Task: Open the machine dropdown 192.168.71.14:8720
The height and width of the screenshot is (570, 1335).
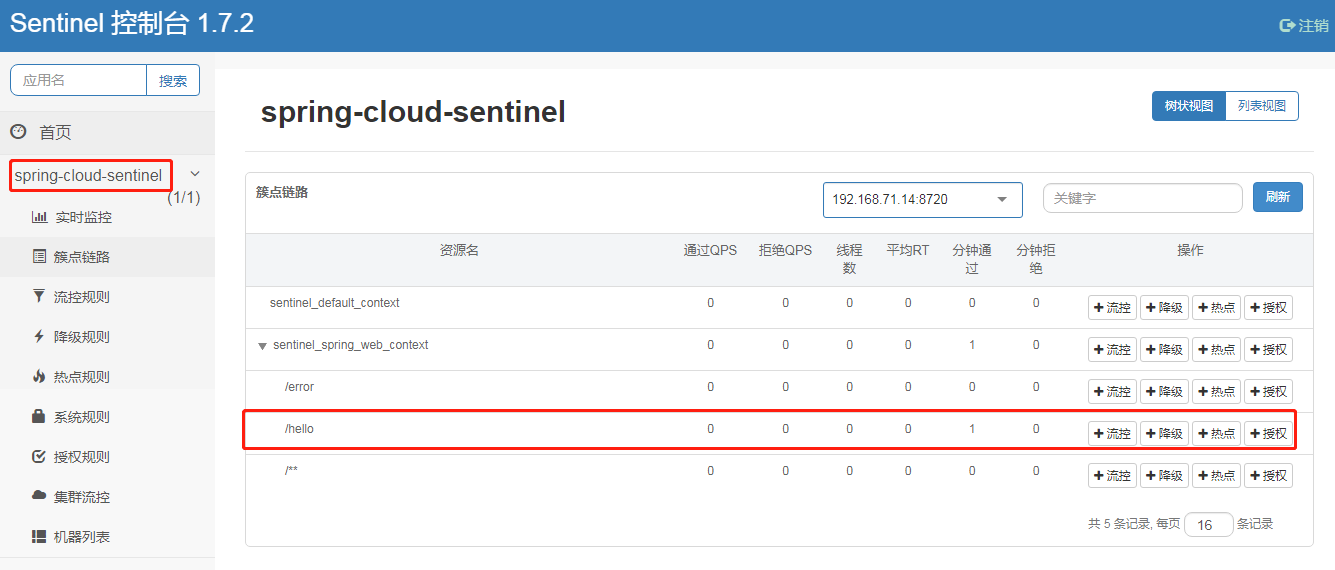Action: (923, 200)
